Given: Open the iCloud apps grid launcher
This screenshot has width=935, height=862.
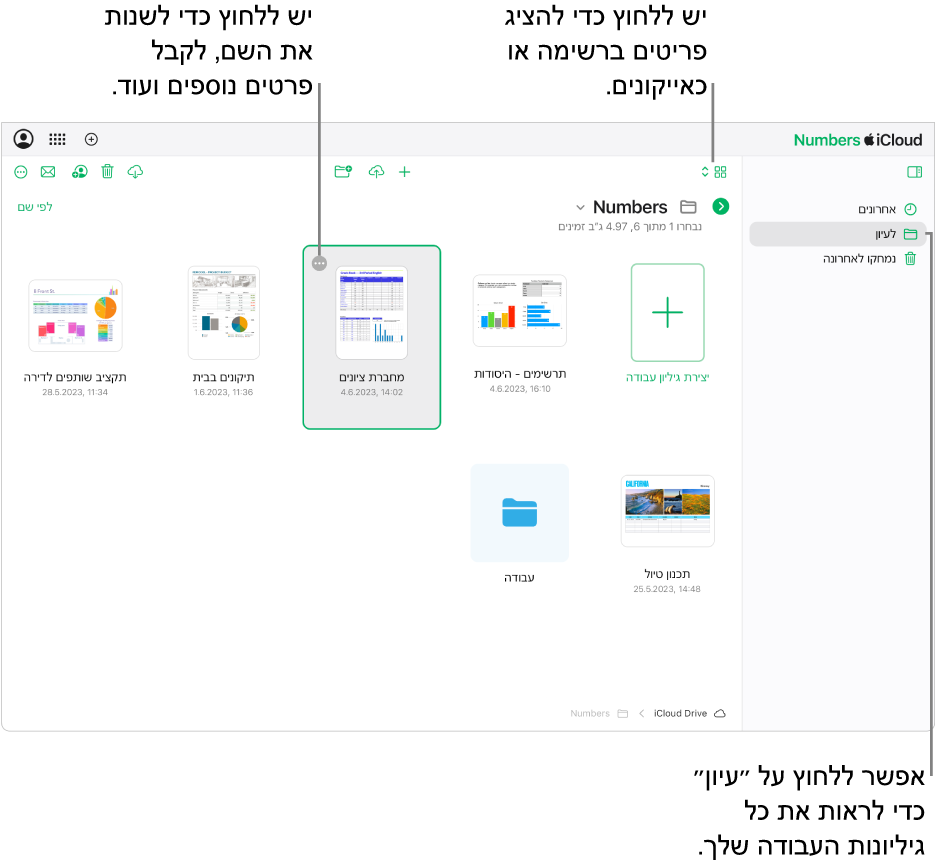Looking at the screenshot, I should coord(57,139).
